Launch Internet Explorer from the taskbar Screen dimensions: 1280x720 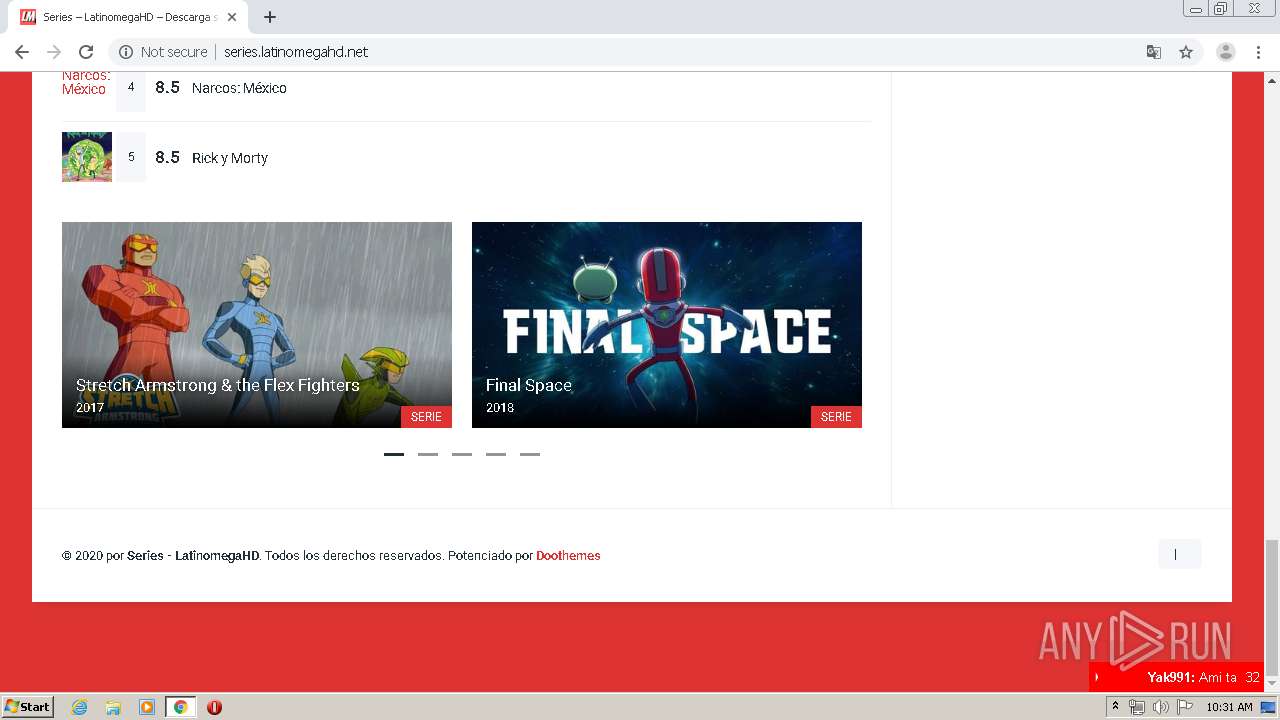point(80,707)
